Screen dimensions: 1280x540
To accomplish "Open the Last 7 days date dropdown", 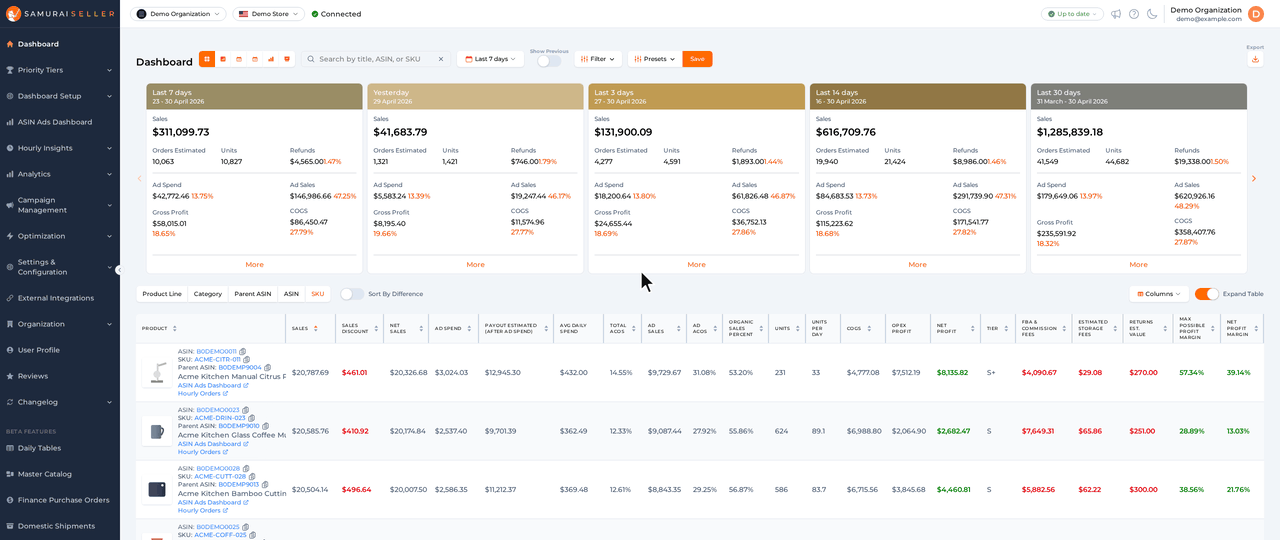I will coord(490,59).
